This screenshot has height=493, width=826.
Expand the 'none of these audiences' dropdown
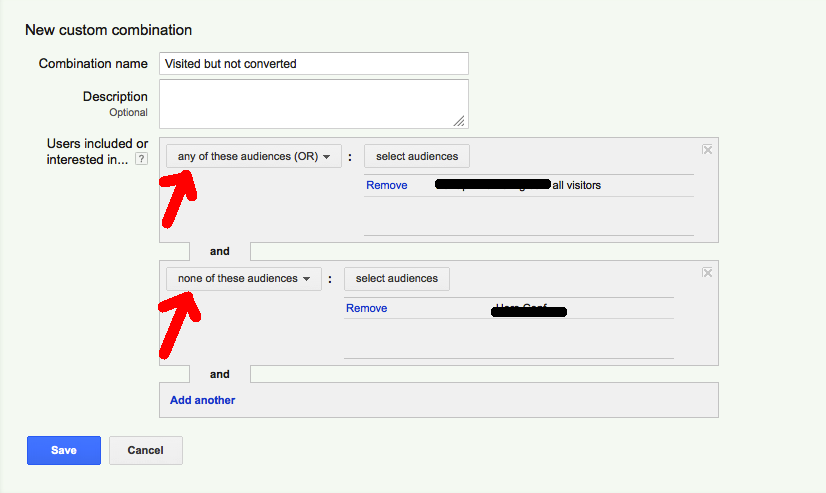coord(243,278)
